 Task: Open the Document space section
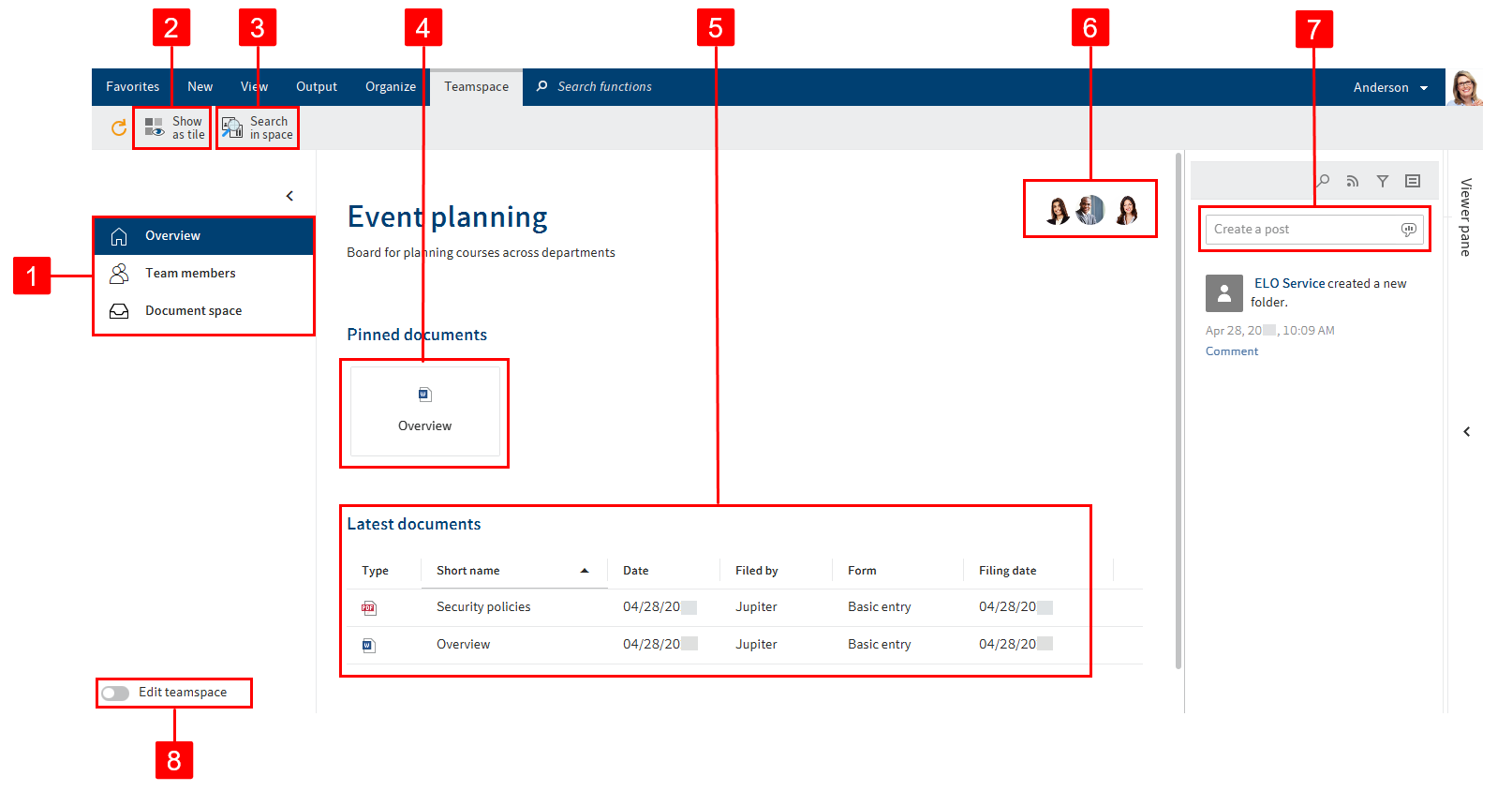pos(203,311)
